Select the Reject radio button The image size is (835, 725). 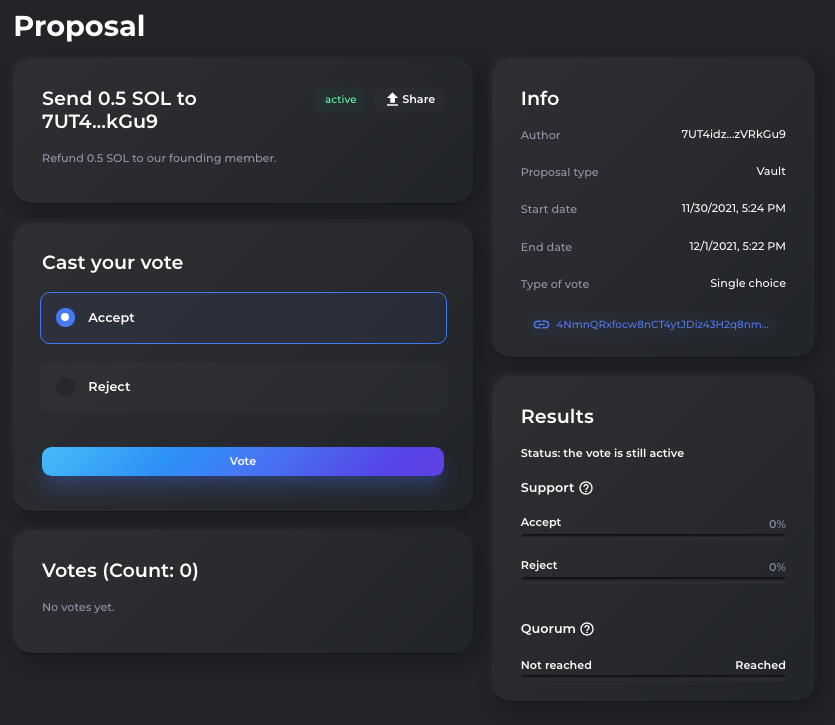click(x=66, y=387)
